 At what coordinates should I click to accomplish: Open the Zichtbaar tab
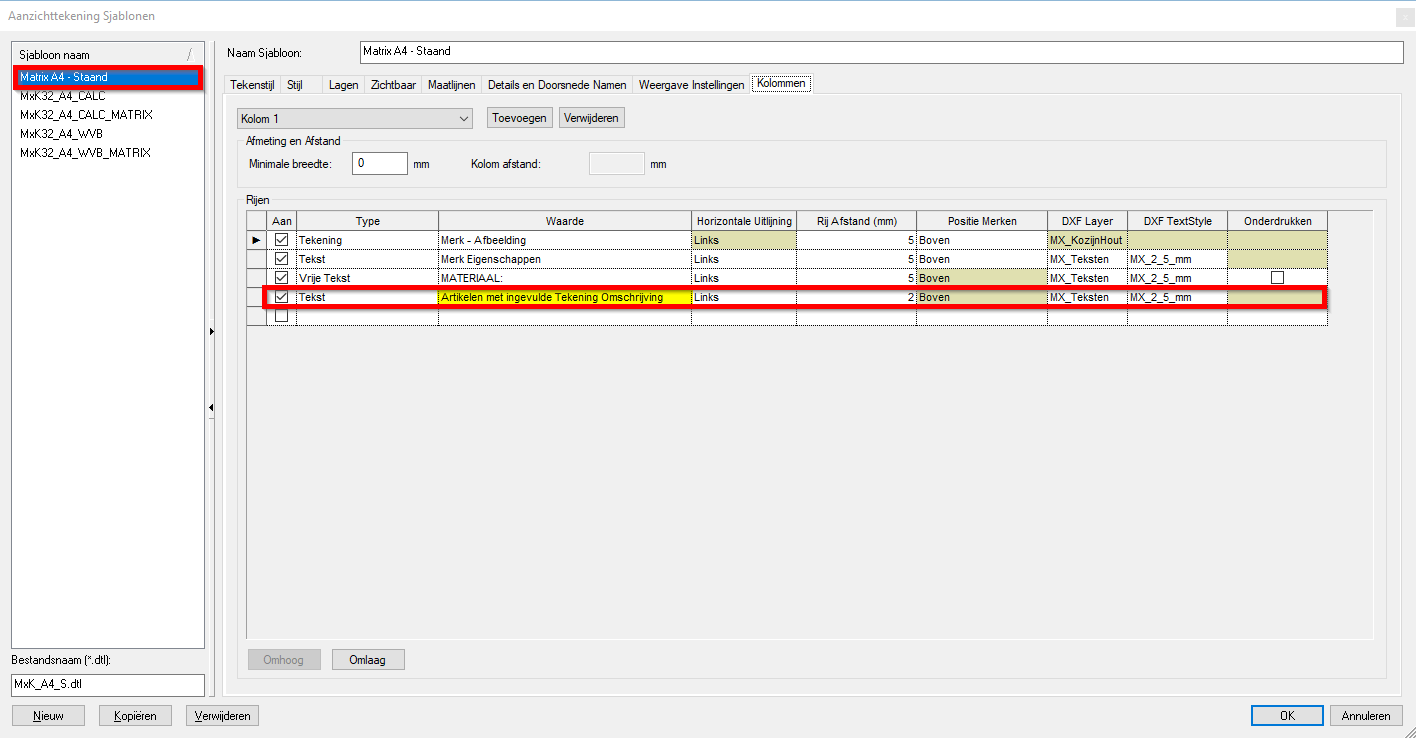pos(393,85)
